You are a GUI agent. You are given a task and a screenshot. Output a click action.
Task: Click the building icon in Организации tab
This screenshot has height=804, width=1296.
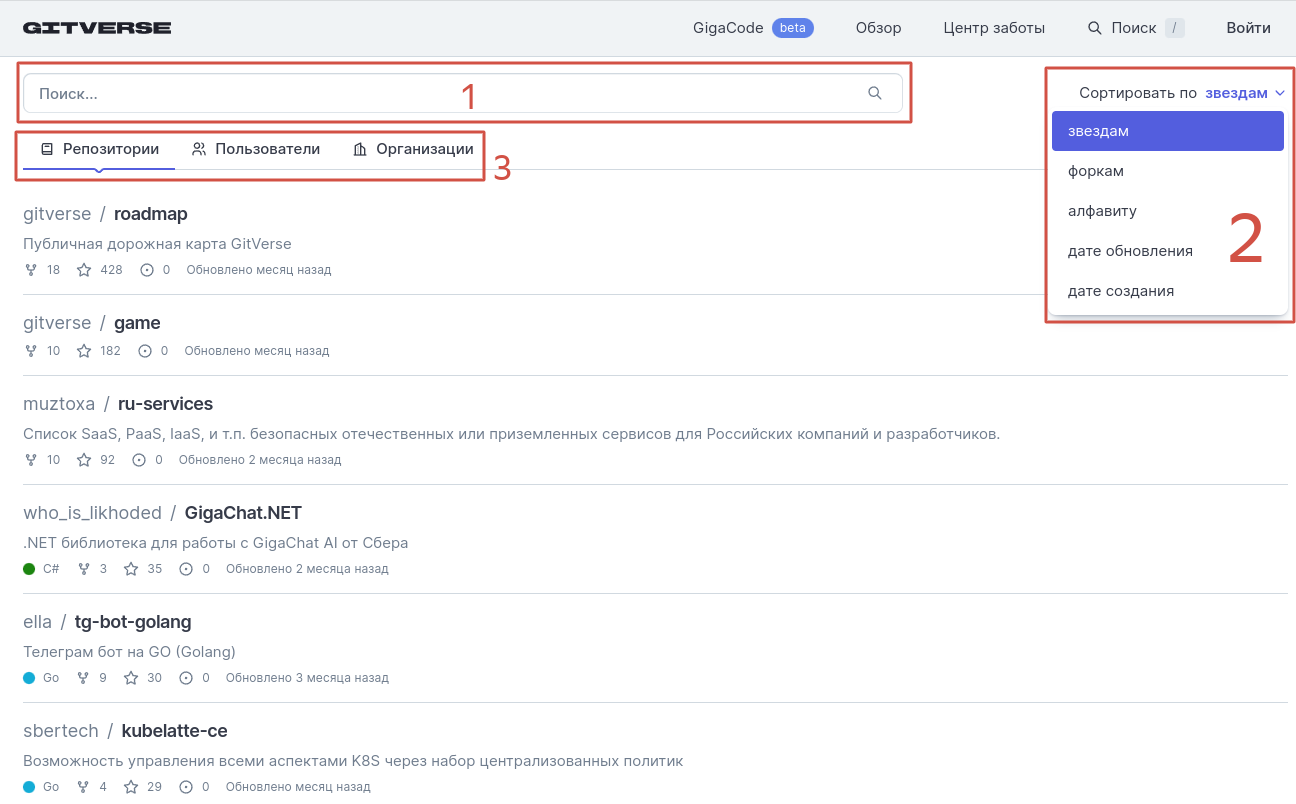(x=360, y=149)
